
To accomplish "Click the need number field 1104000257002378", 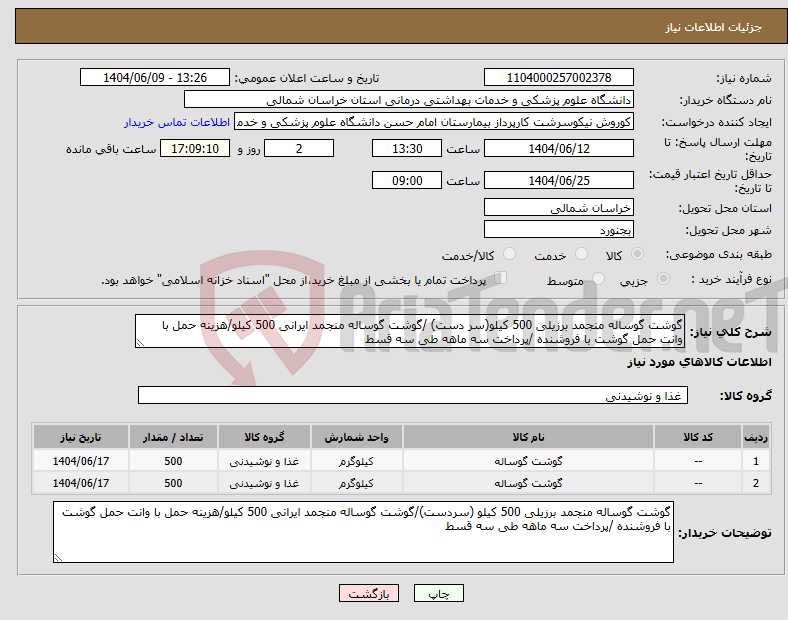I will click(x=558, y=77).
